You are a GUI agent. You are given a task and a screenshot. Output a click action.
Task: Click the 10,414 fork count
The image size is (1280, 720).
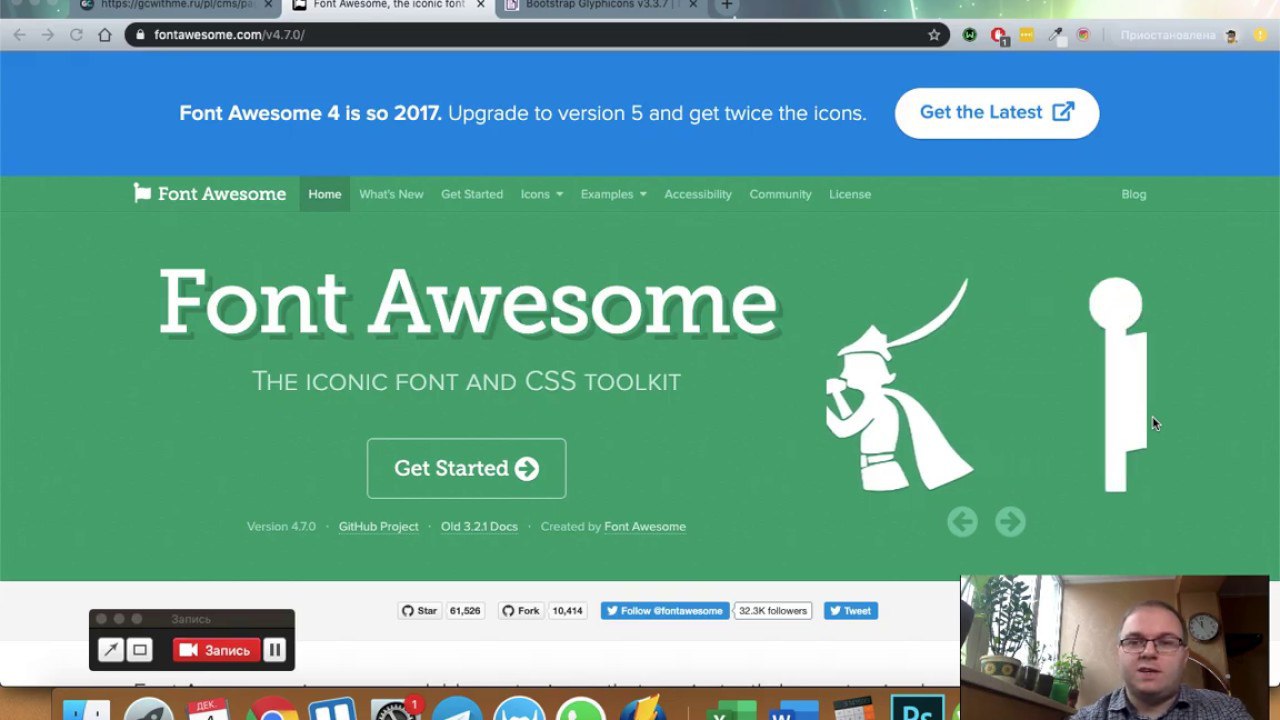coord(567,611)
